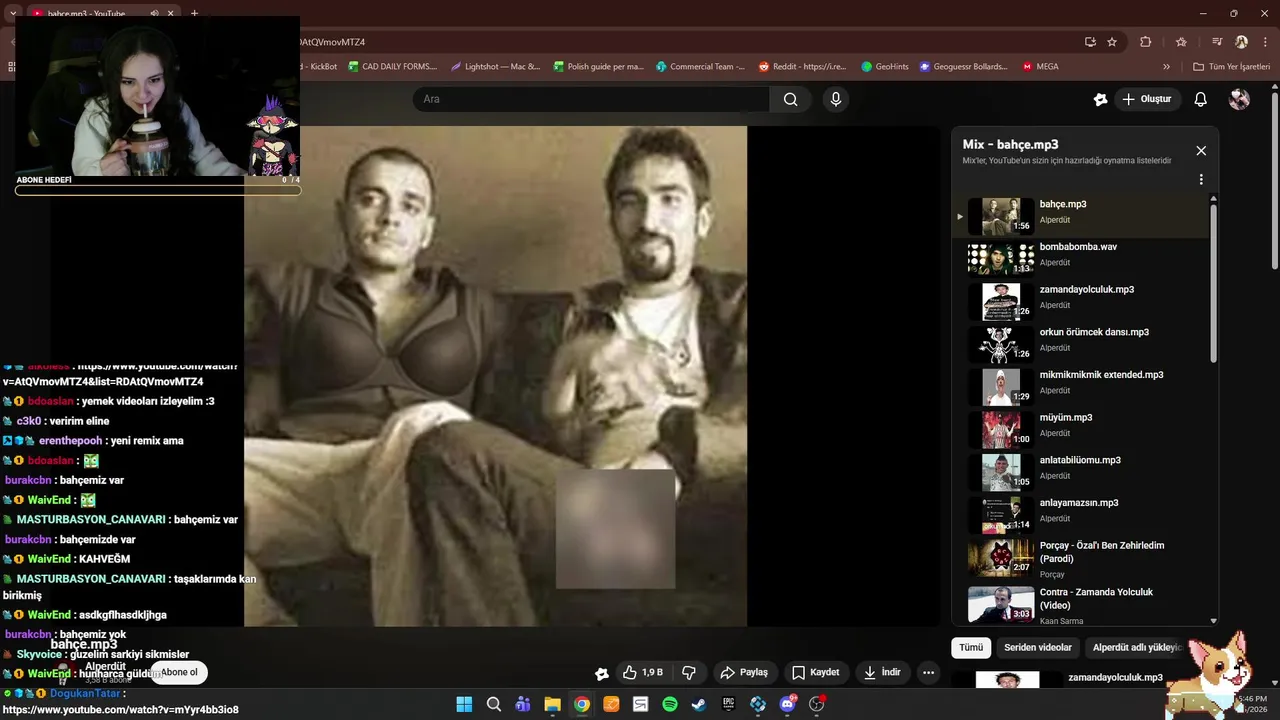Open Windows Start menu
Viewport: 1280px width, 720px height.
tap(464, 704)
